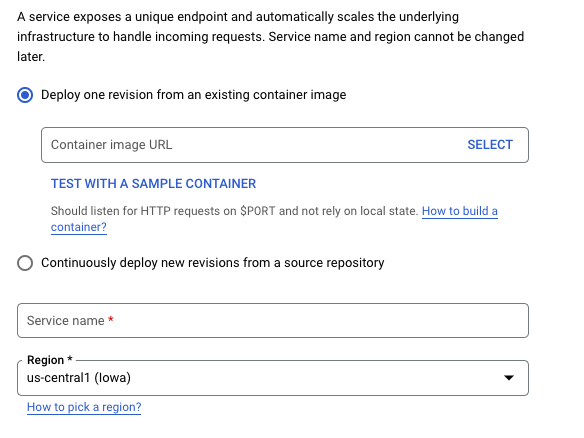
Task: Select the Deploy one revision radio button
Action: pyautogui.click(x=25, y=95)
